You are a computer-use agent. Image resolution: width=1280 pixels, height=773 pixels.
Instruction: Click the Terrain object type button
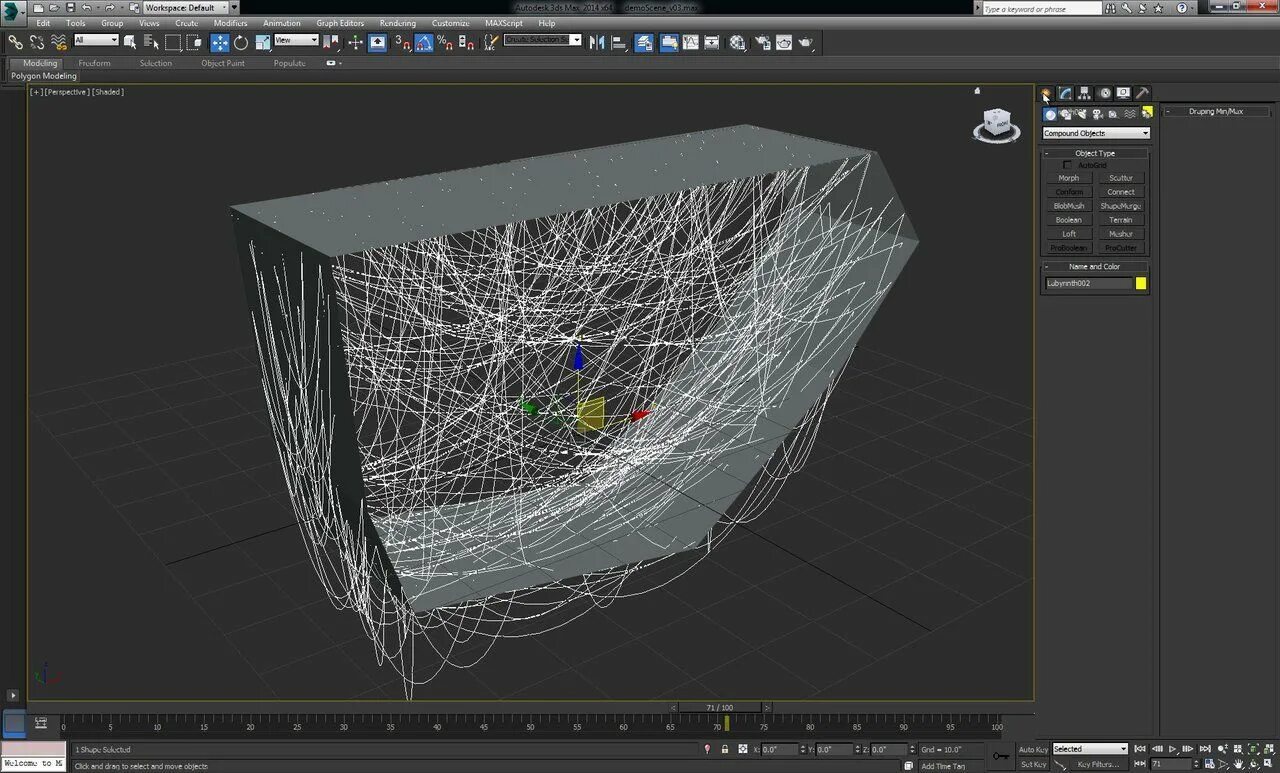click(1120, 220)
